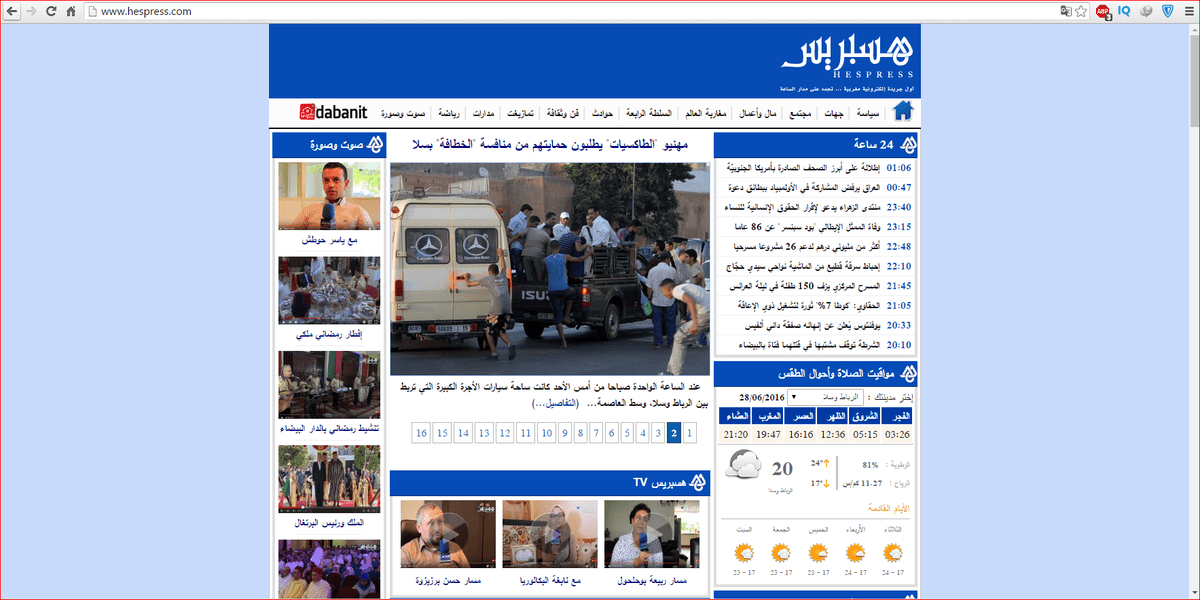The image size is (1200, 600).
Task: Open the blue shield VPN extension
Action: (1166, 11)
